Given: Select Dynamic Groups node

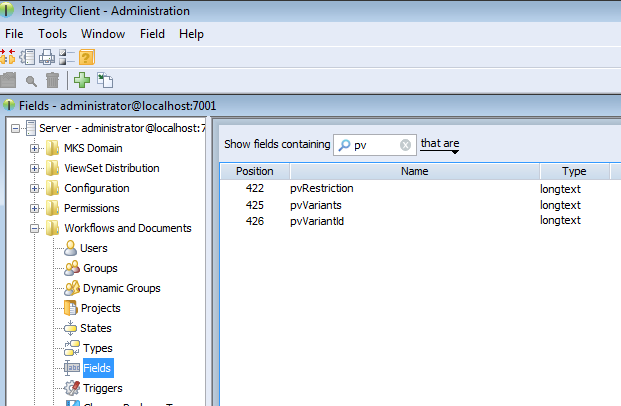Looking at the screenshot, I should [x=121, y=288].
